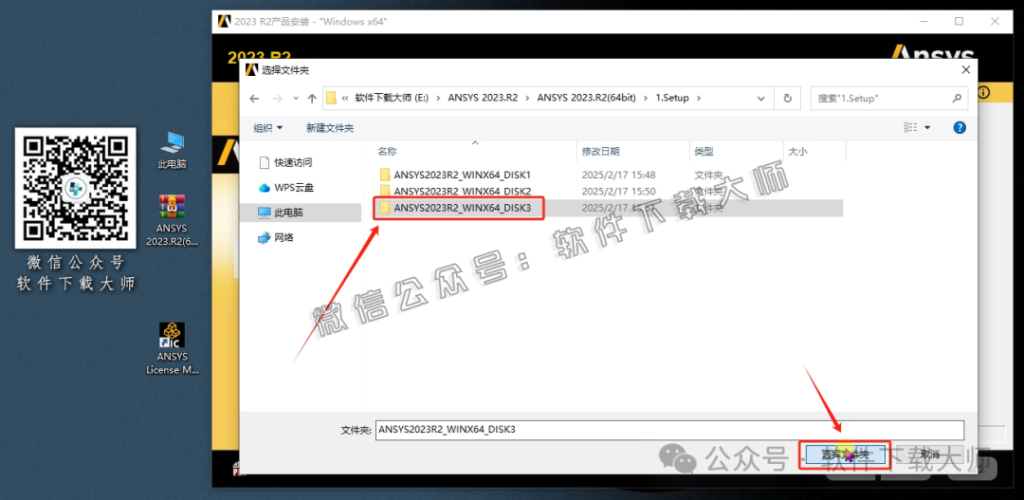
Task: Go forward using the right arrow button
Action: tap(277, 99)
